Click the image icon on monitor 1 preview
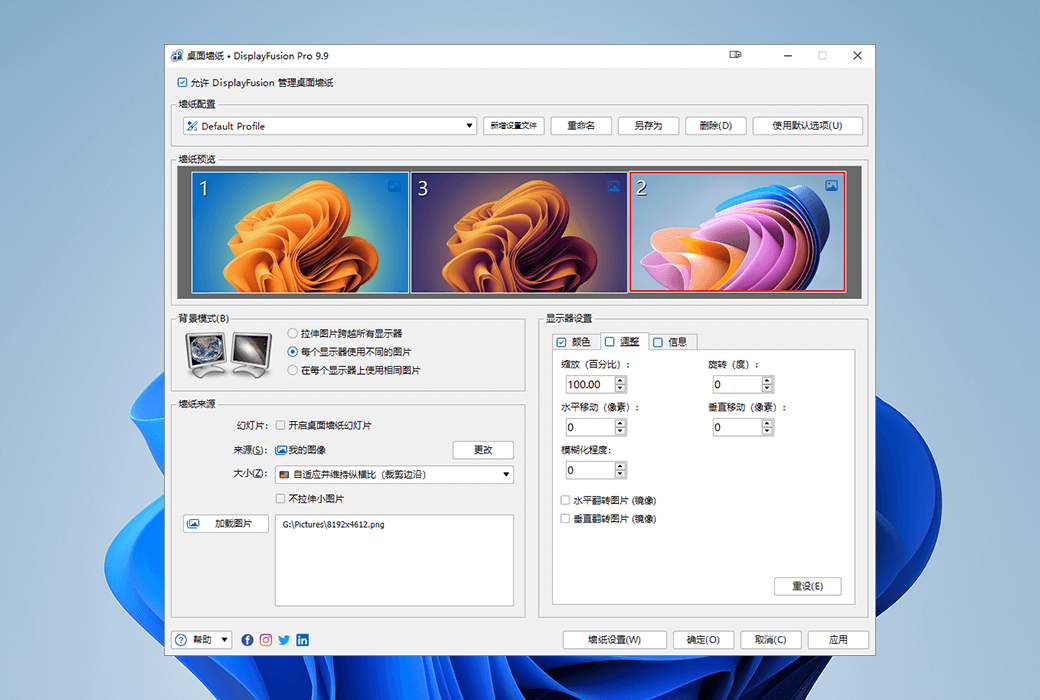The height and width of the screenshot is (700, 1040). [394, 186]
